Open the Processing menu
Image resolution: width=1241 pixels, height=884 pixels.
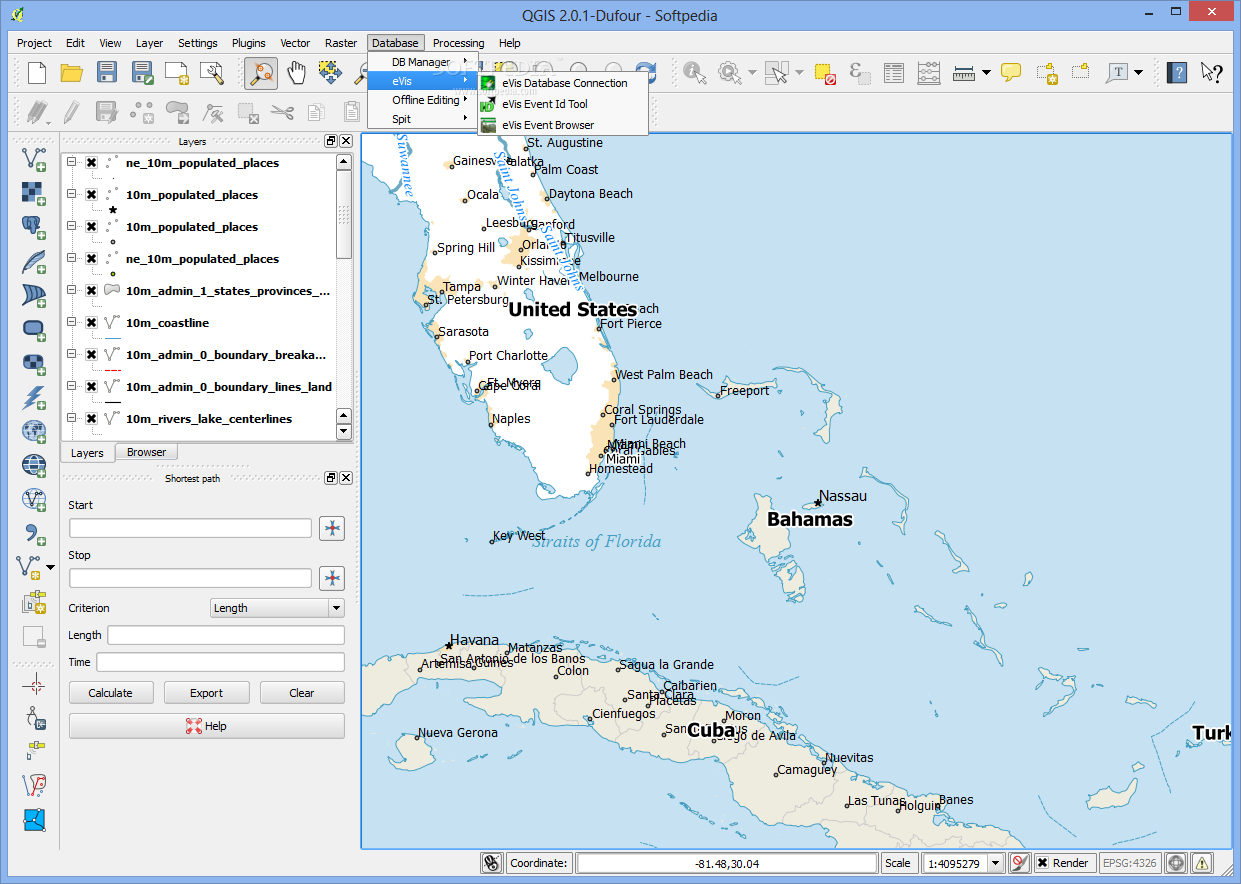(x=459, y=43)
